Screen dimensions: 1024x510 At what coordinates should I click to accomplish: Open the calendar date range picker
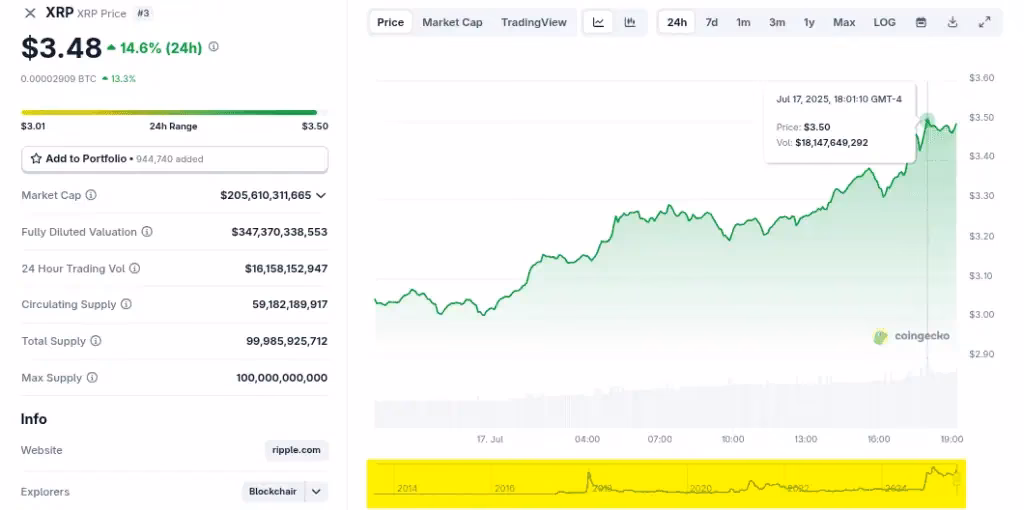[921, 22]
